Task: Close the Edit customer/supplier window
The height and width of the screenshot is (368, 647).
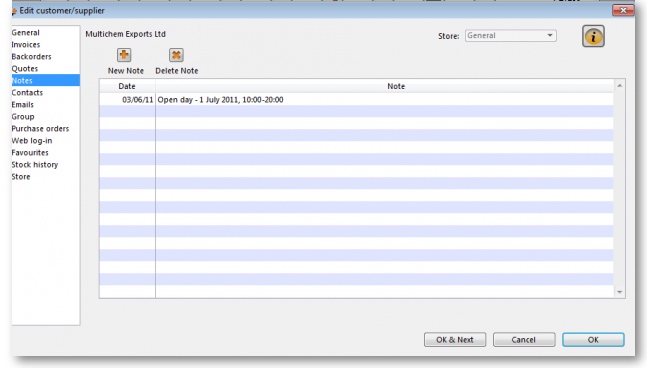Action: [x=623, y=10]
